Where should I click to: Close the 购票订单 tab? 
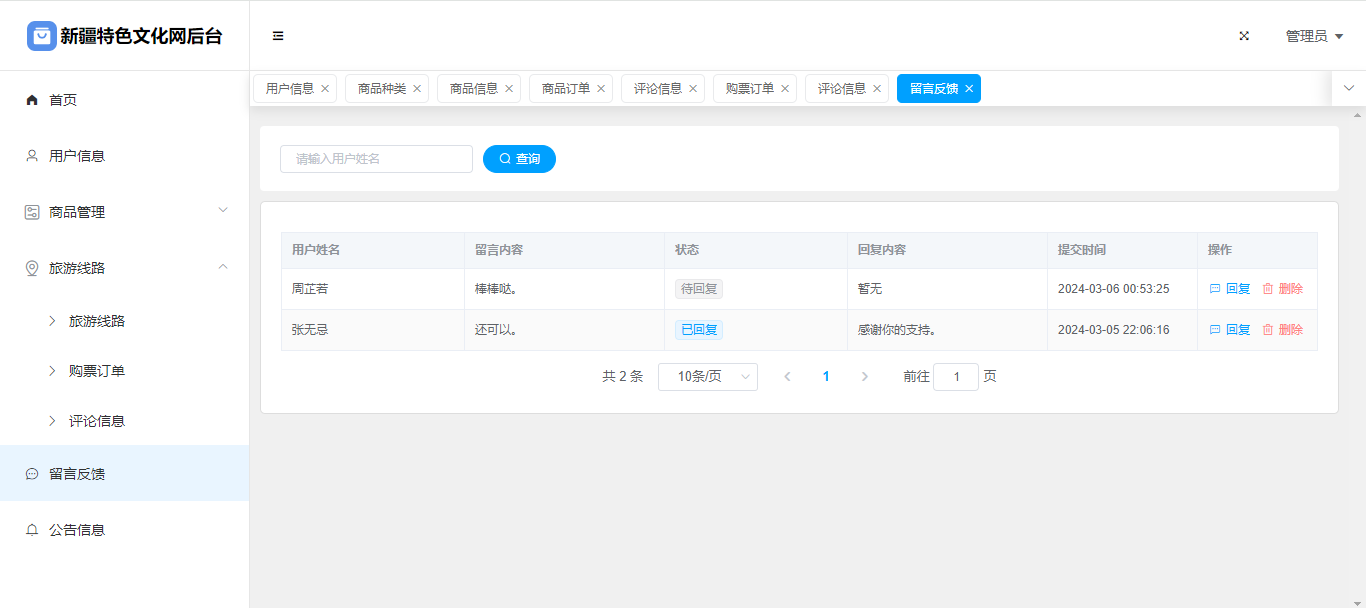pos(785,89)
